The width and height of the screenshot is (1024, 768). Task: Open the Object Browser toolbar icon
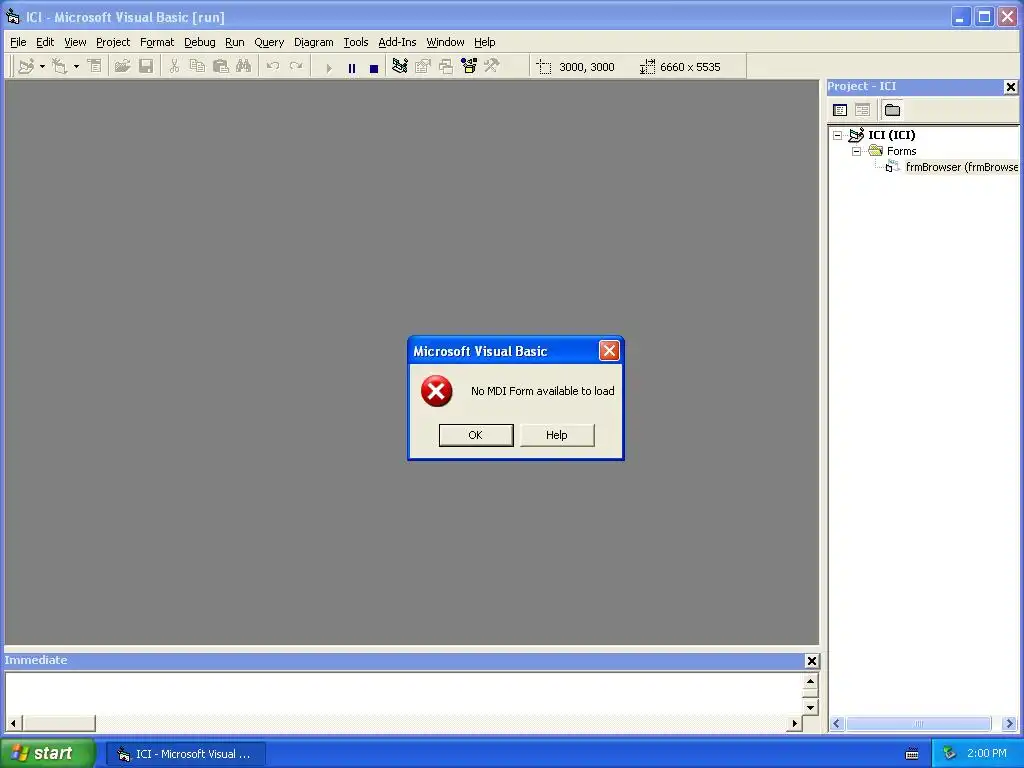[x=469, y=66]
